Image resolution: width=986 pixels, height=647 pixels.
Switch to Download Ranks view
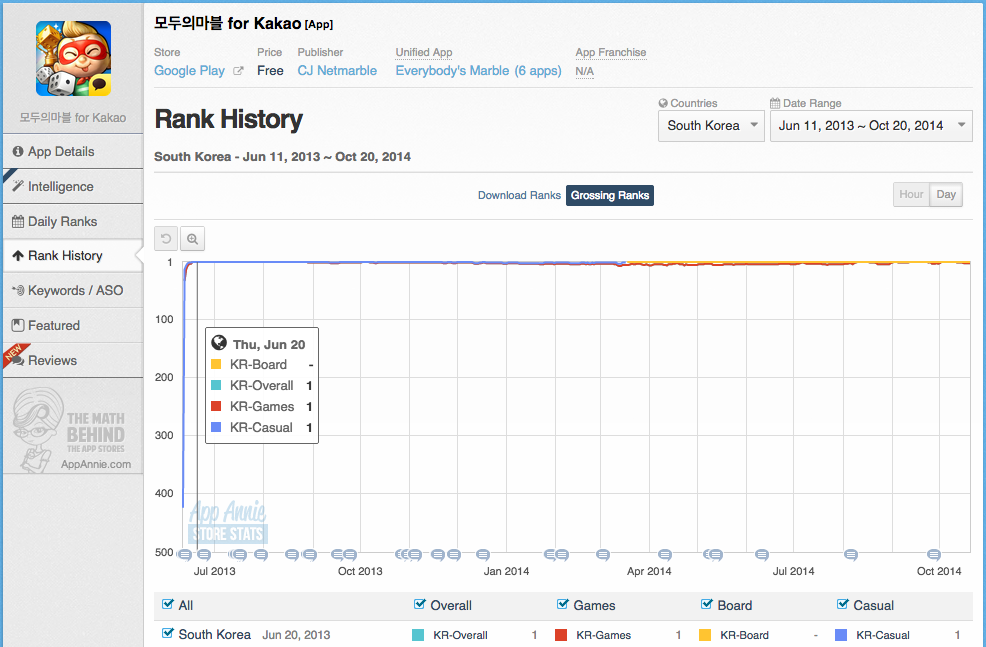click(x=519, y=195)
